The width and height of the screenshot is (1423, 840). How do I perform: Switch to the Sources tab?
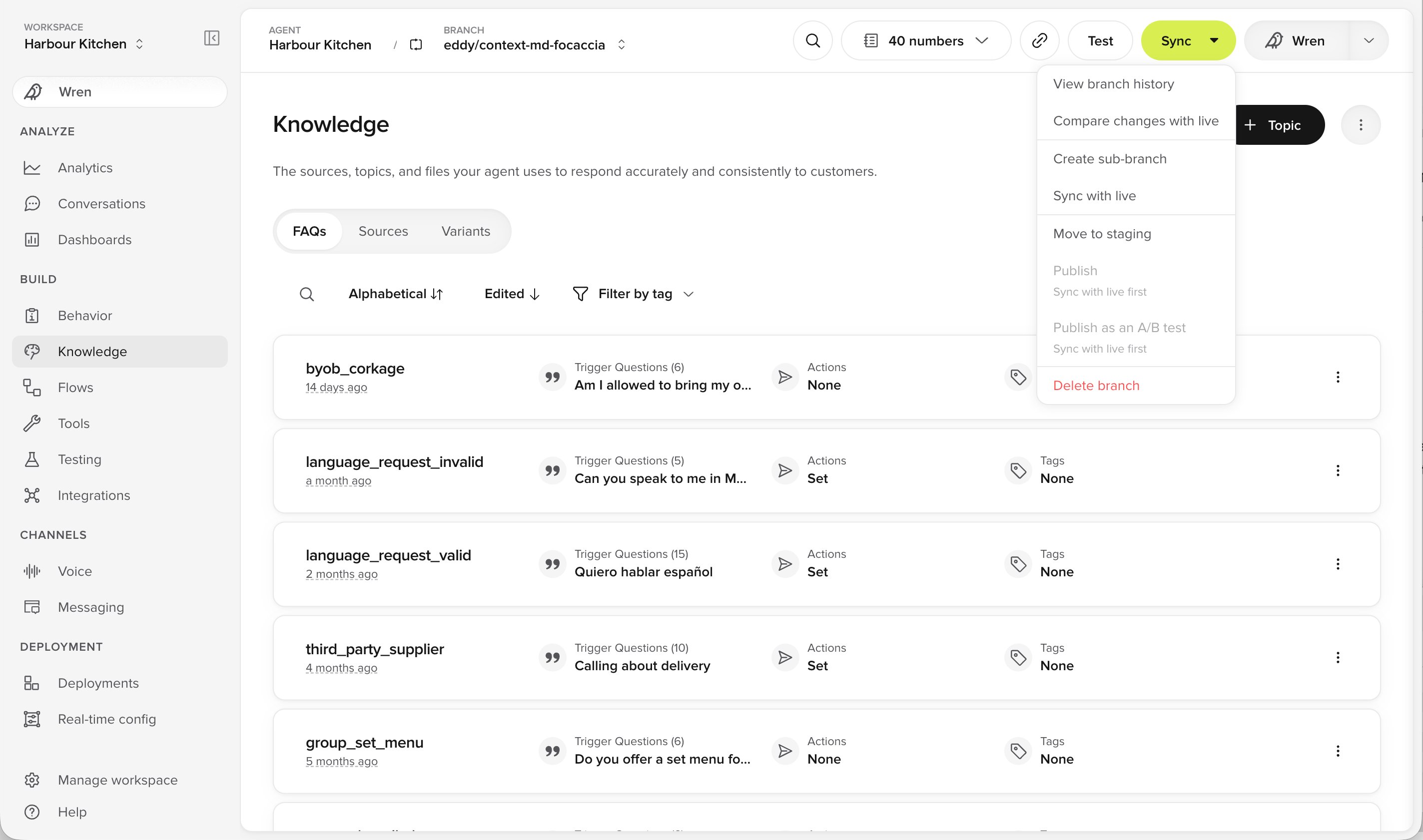pyautogui.click(x=383, y=231)
